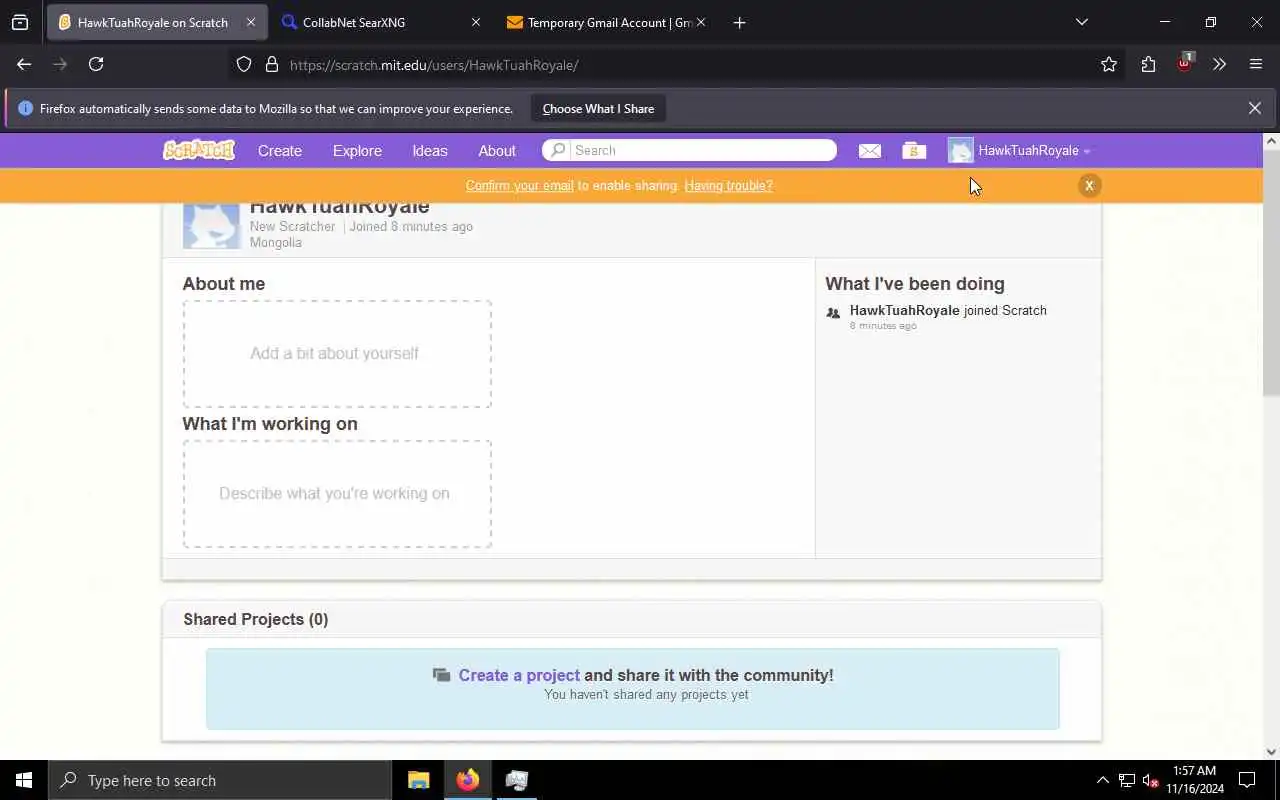Click the tracking protection shield icon
Screen dimensions: 1280x800
coord(244,65)
